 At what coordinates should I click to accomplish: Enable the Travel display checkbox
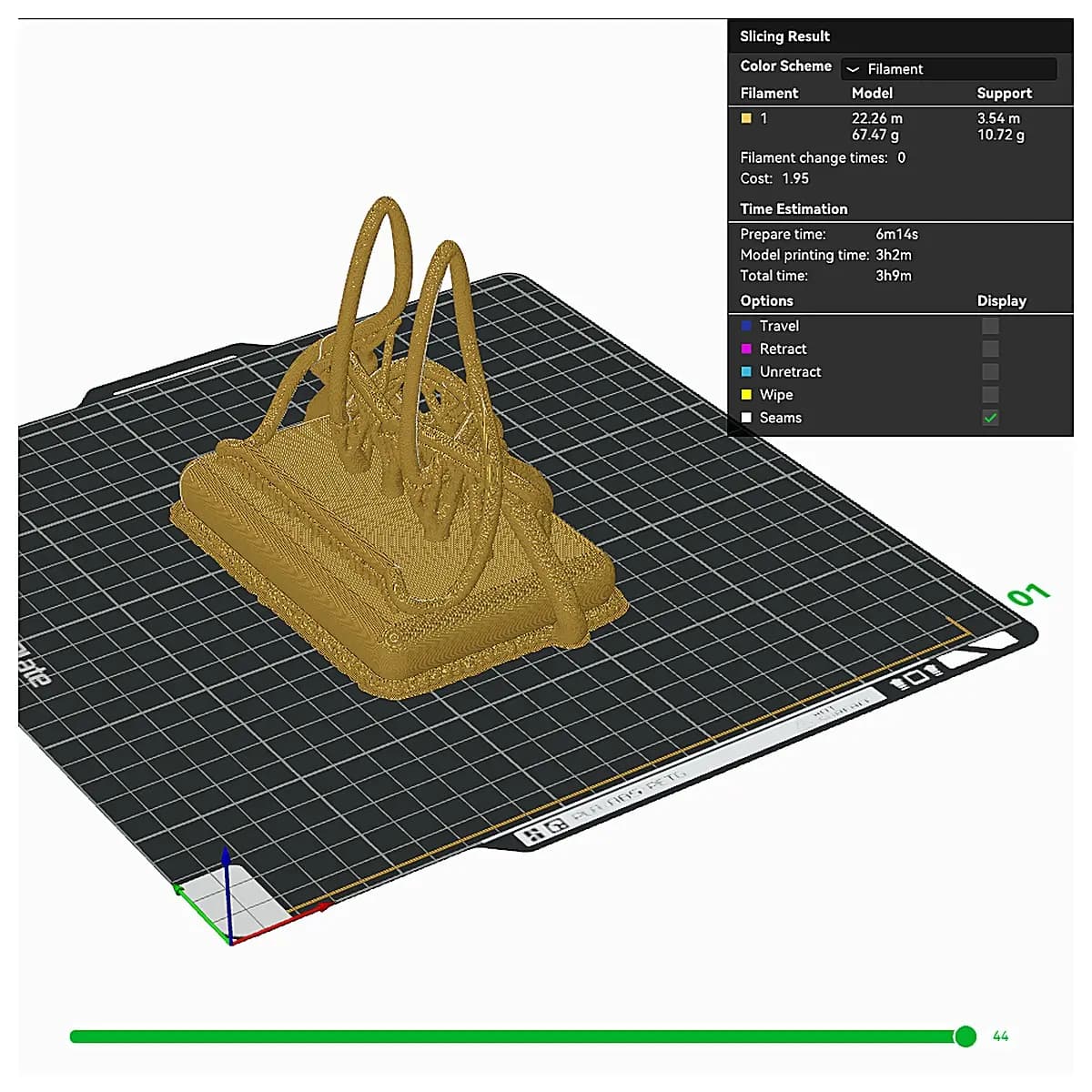990,326
